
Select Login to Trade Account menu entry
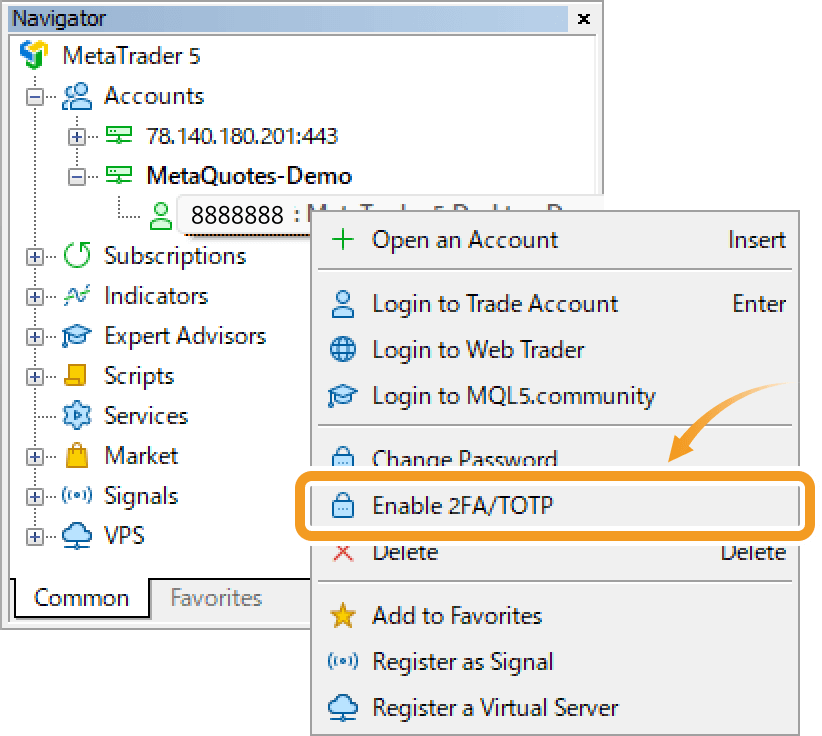[555, 304]
